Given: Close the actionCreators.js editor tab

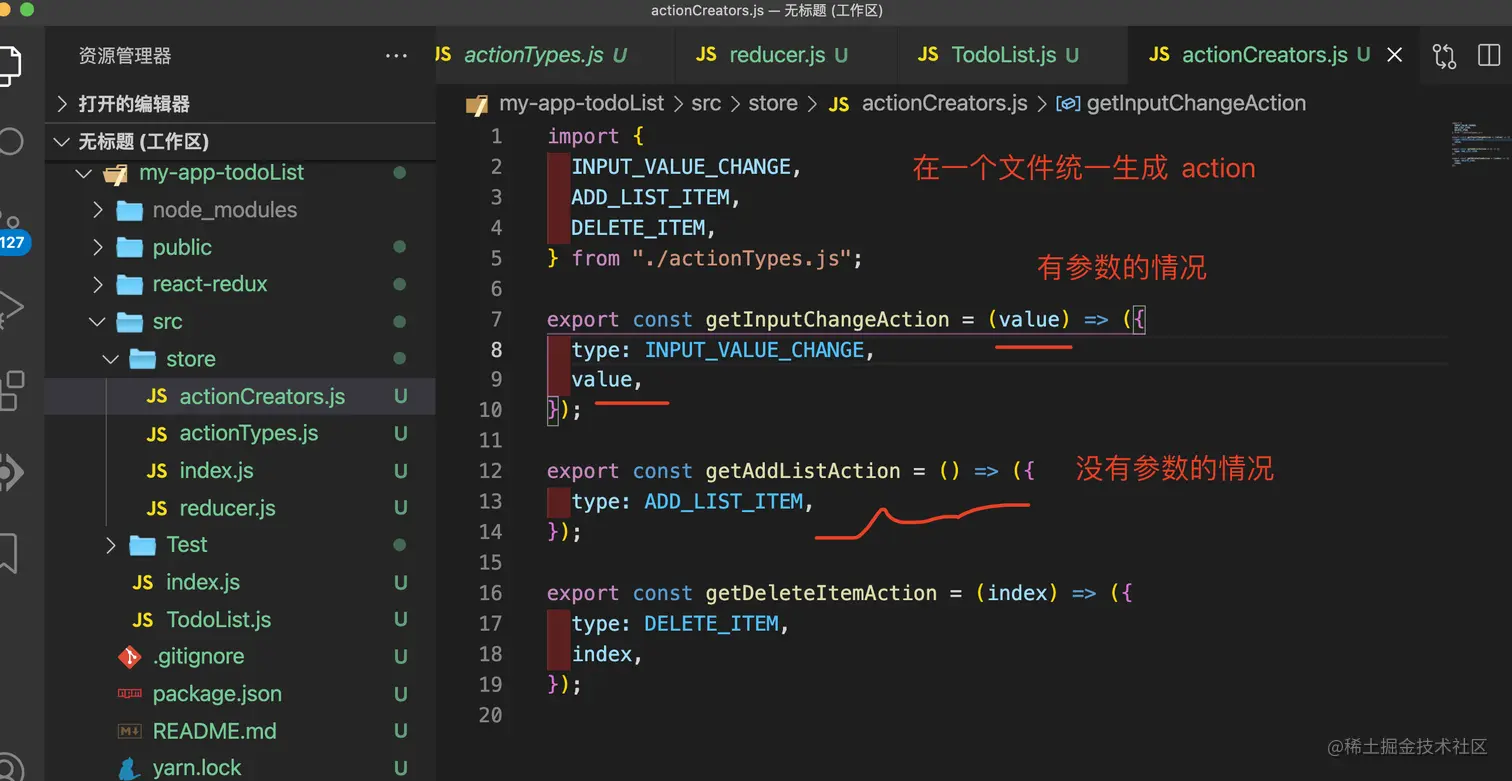Looking at the screenshot, I should [x=1394, y=55].
